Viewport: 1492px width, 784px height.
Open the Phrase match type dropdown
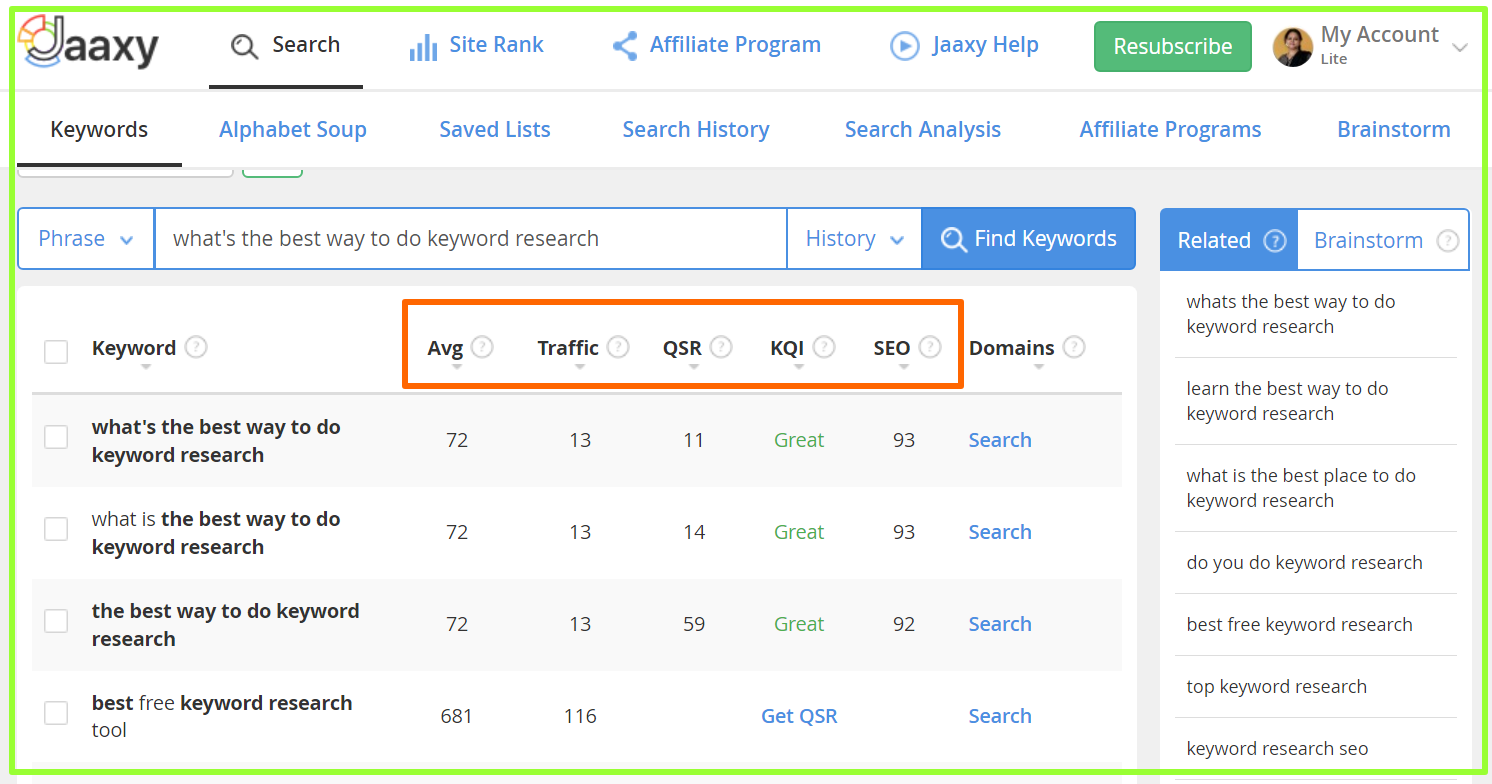(86, 239)
